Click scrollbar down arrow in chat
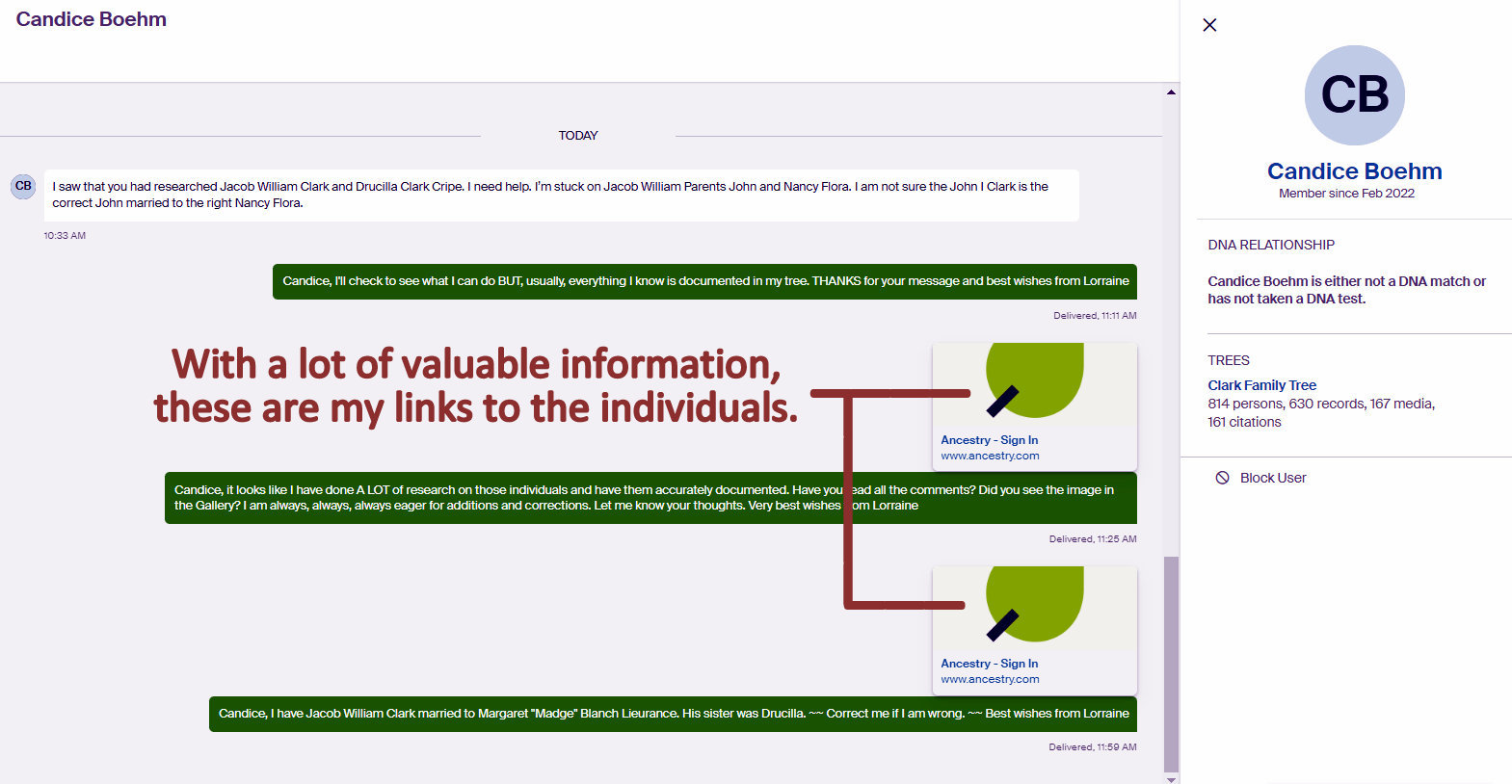The image size is (1512, 784). tap(1171, 779)
